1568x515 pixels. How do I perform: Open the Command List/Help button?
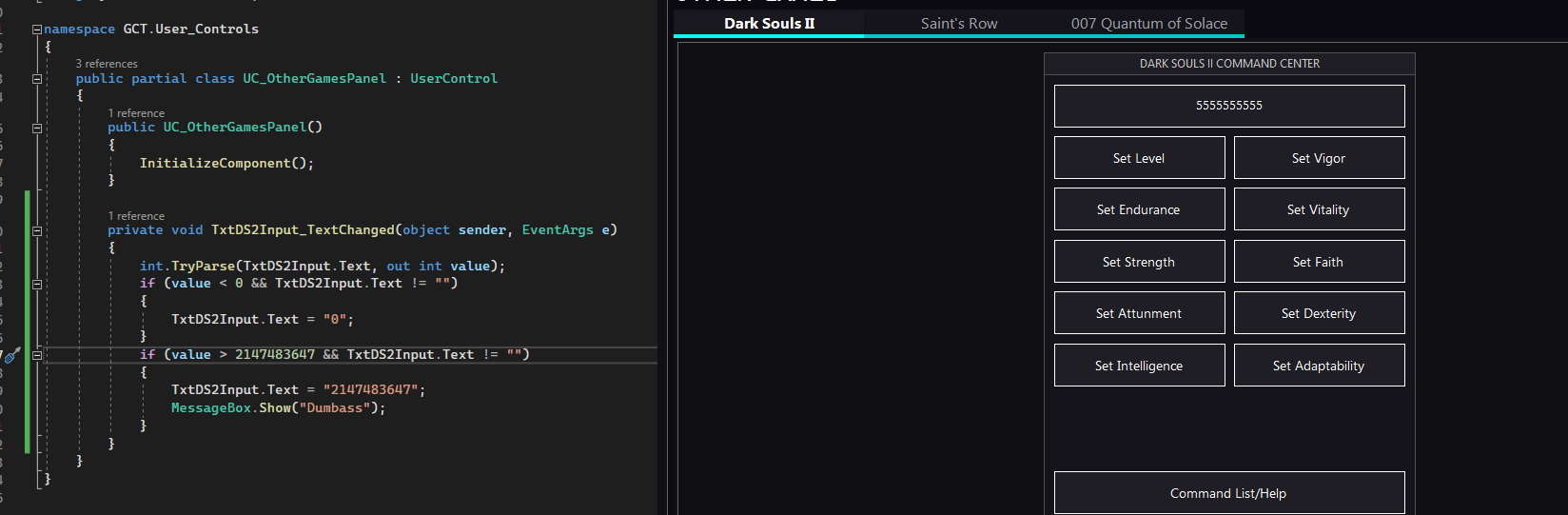pos(1229,493)
